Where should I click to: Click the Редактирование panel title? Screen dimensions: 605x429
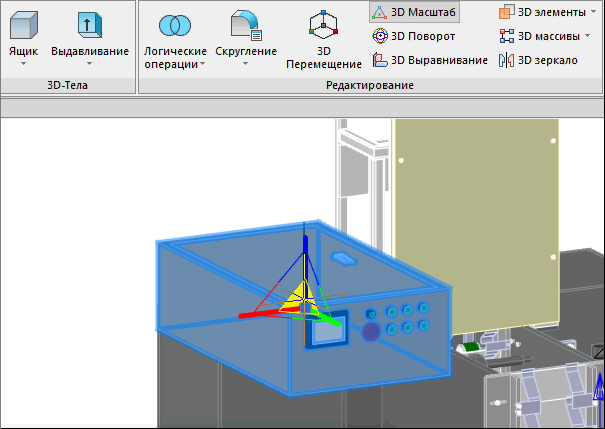(x=370, y=85)
